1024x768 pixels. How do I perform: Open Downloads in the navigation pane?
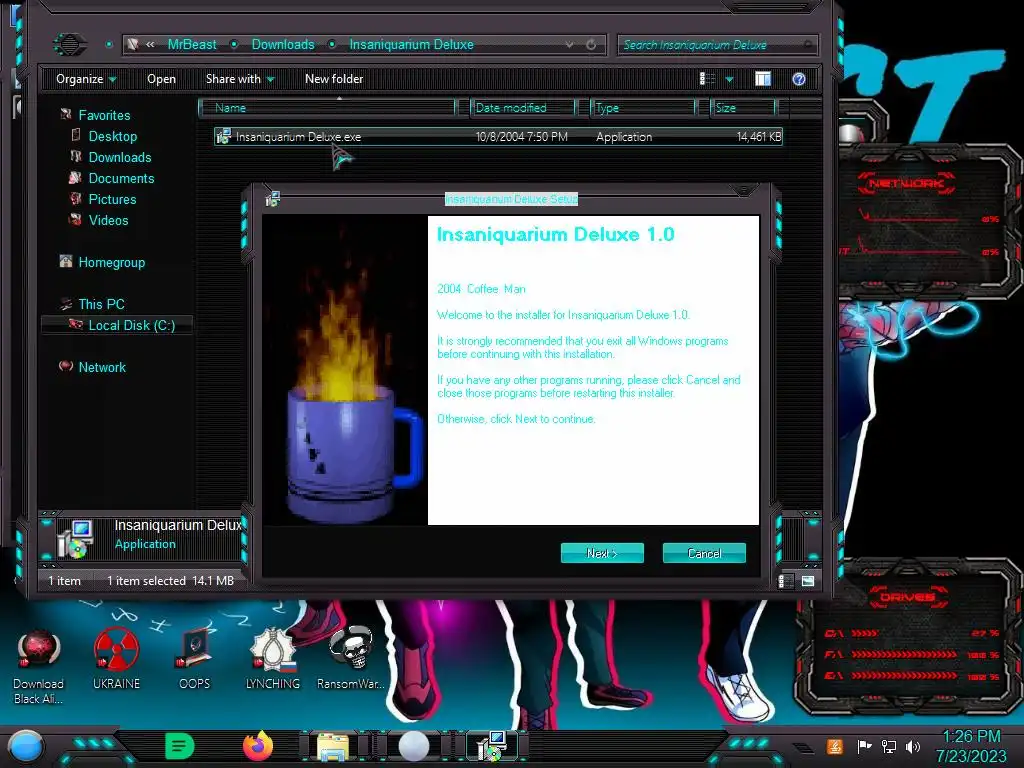pyautogui.click(x=120, y=157)
